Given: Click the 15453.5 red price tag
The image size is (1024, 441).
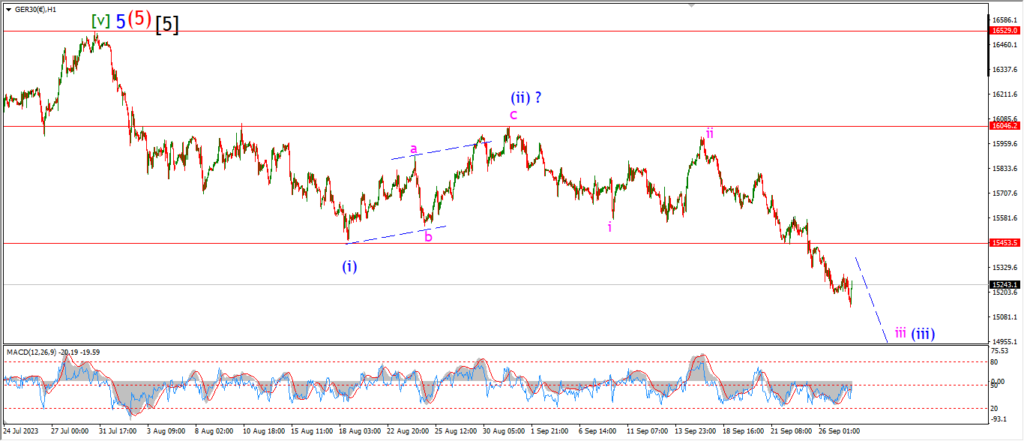Looking at the screenshot, I should [x=1003, y=243].
